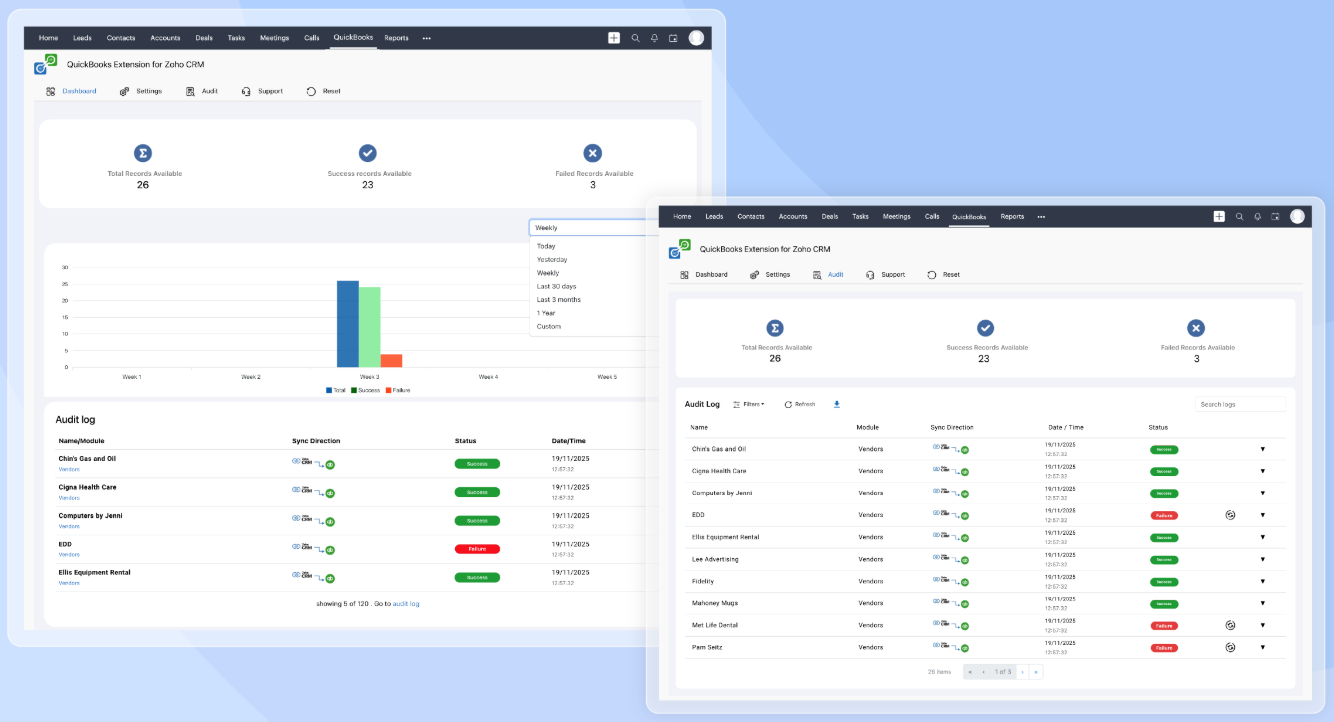Click checkmark Success records icon in Dashboard window
The width and height of the screenshot is (1334, 722).
pos(368,153)
